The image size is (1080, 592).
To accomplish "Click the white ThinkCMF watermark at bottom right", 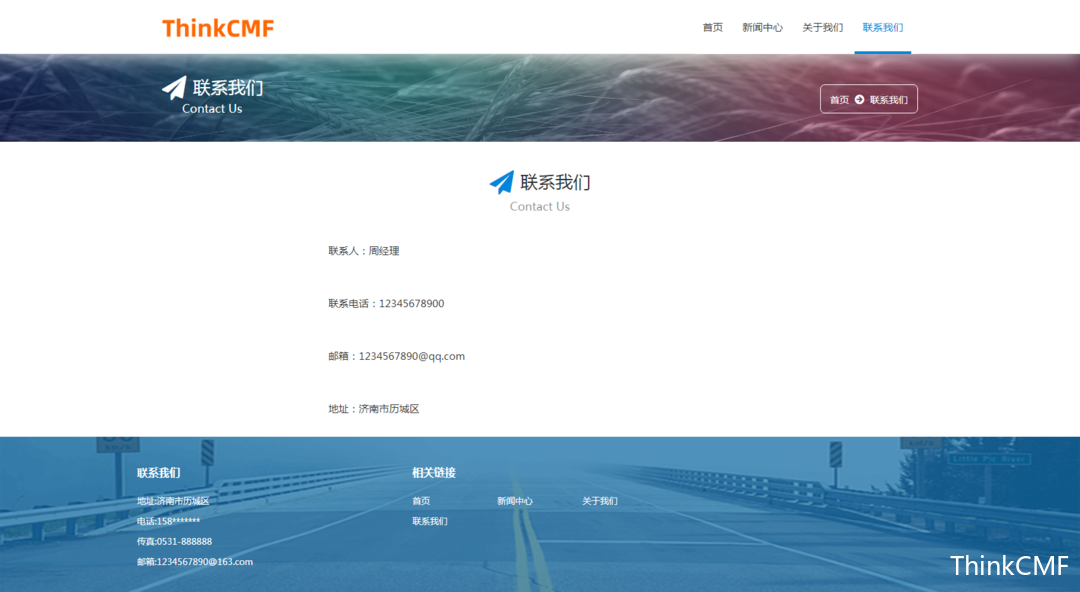I will pos(1009,566).
